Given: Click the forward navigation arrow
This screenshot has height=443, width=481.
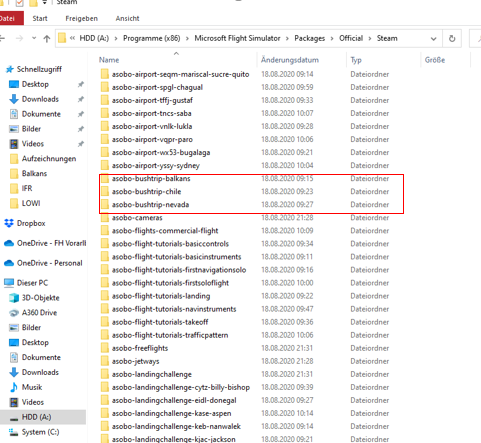Looking at the screenshot, I should (19, 39).
